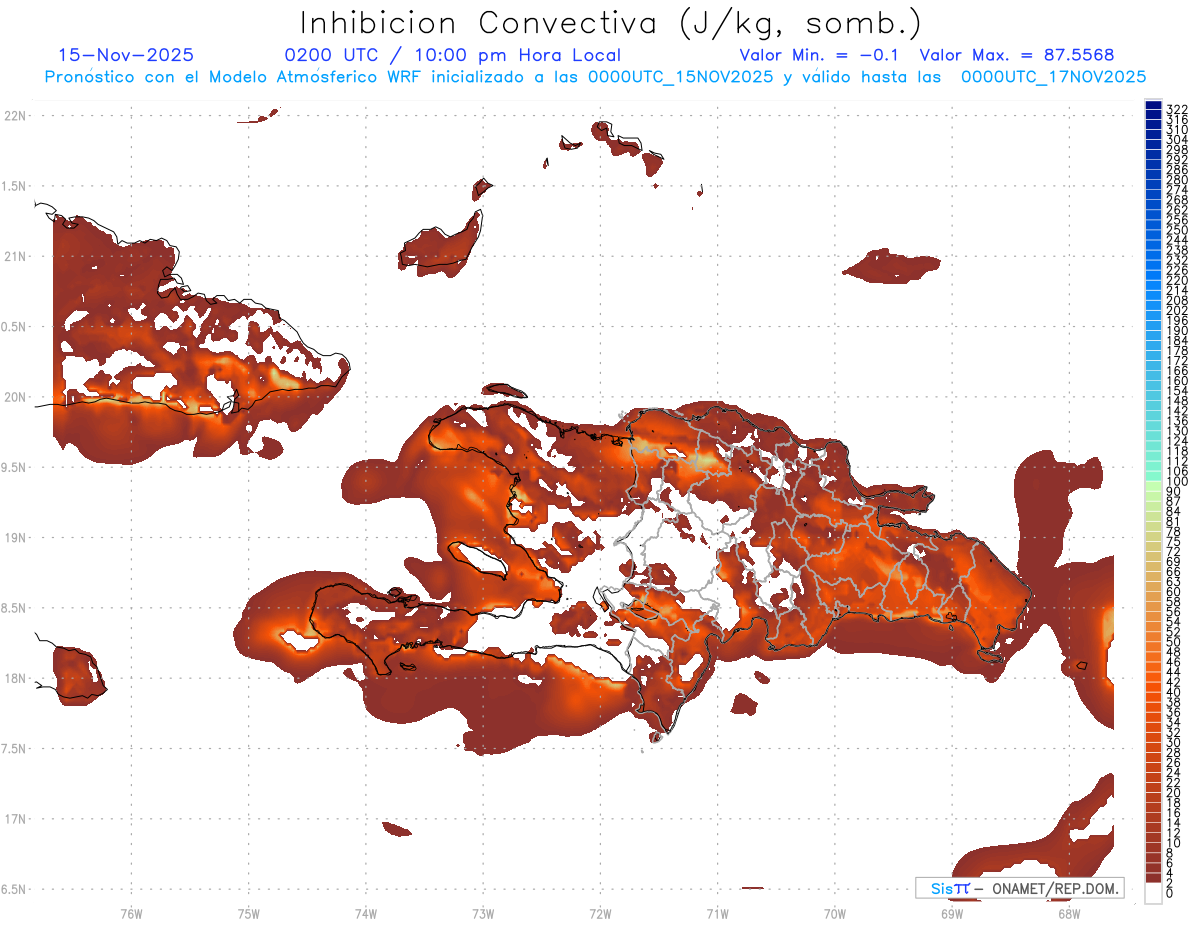Image resolution: width=1200 pixels, height=927 pixels.
Task: Click the '69W' longitude label
Action: pyautogui.click(x=952, y=913)
